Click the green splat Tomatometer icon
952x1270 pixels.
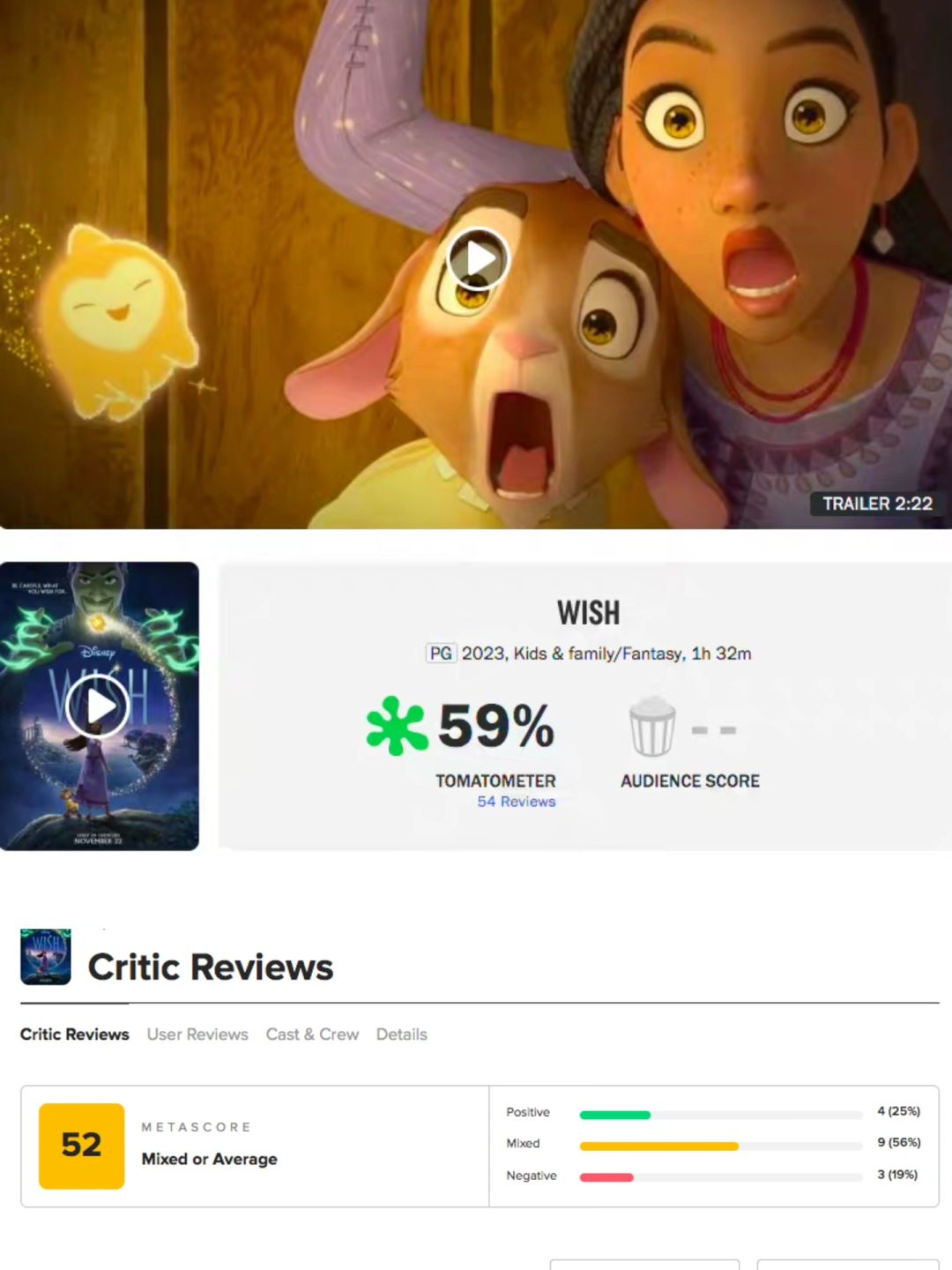[x=397, y=726]
